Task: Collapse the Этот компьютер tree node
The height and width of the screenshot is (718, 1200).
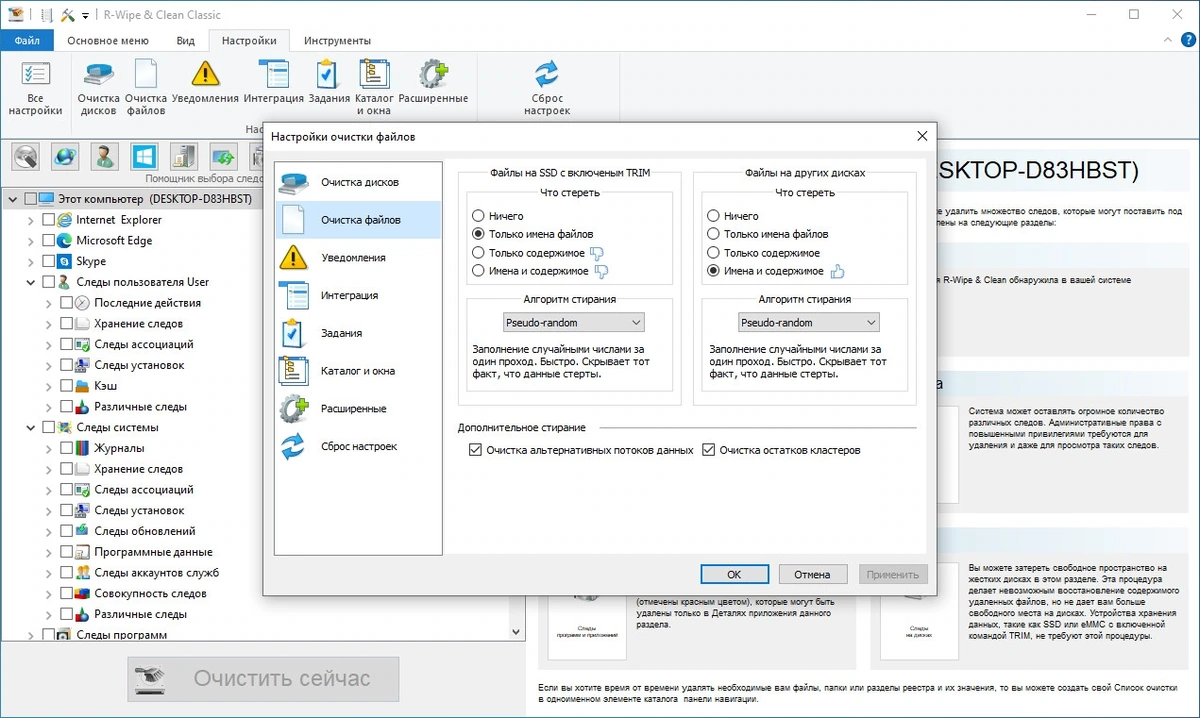Action: [12, 199]
